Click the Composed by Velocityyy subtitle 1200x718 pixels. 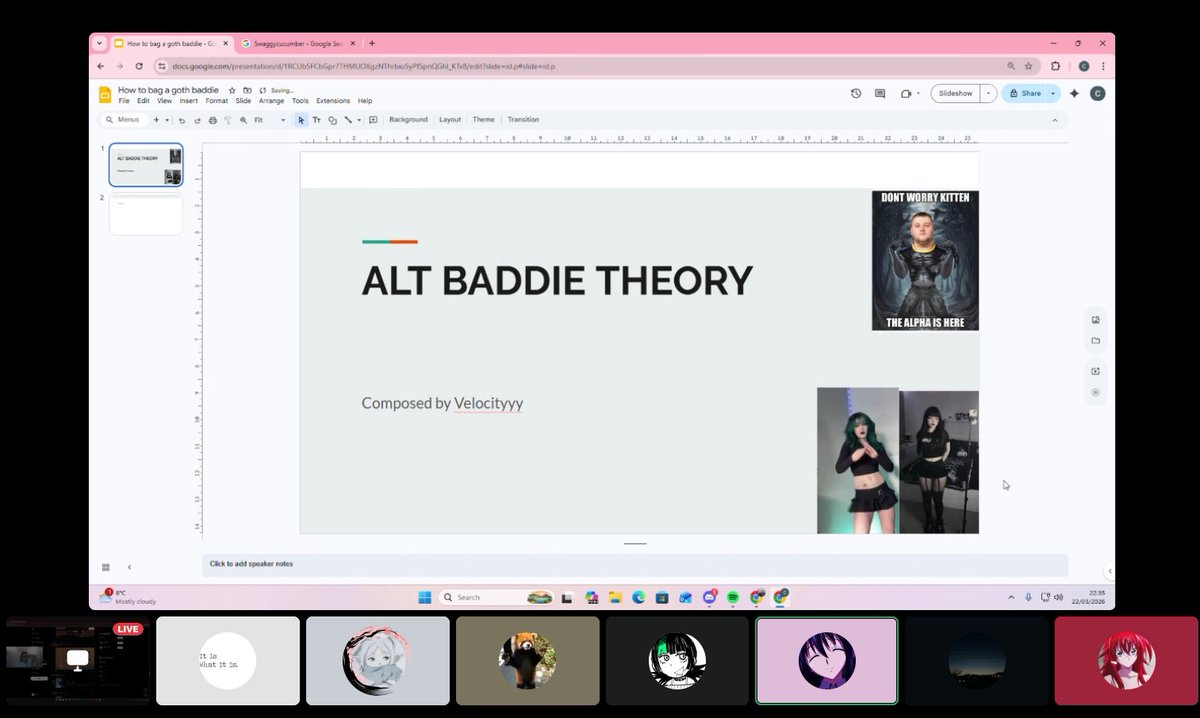442,404
